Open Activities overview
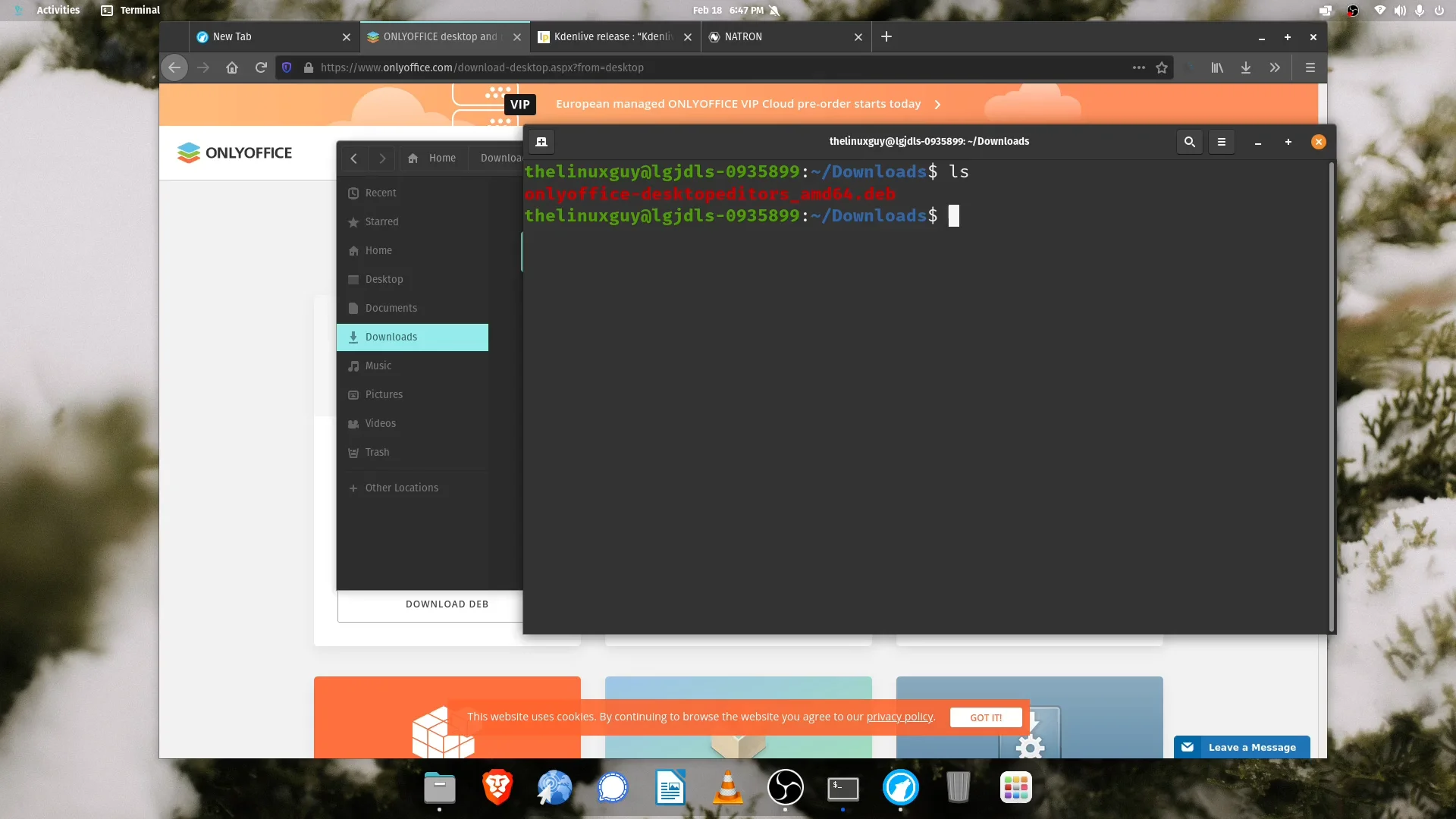This screenshot has height=819, width=1456. click(x=58, y=10)
